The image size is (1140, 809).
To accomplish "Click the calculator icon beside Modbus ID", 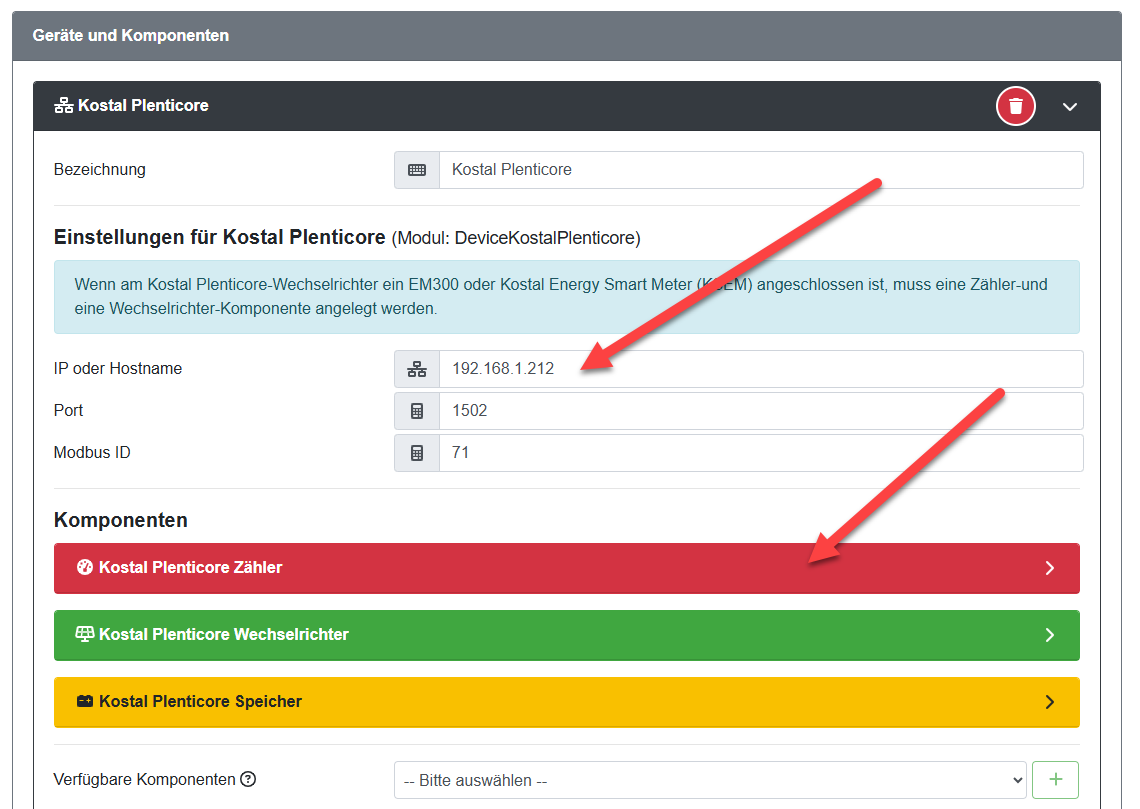I will point(417,454).
